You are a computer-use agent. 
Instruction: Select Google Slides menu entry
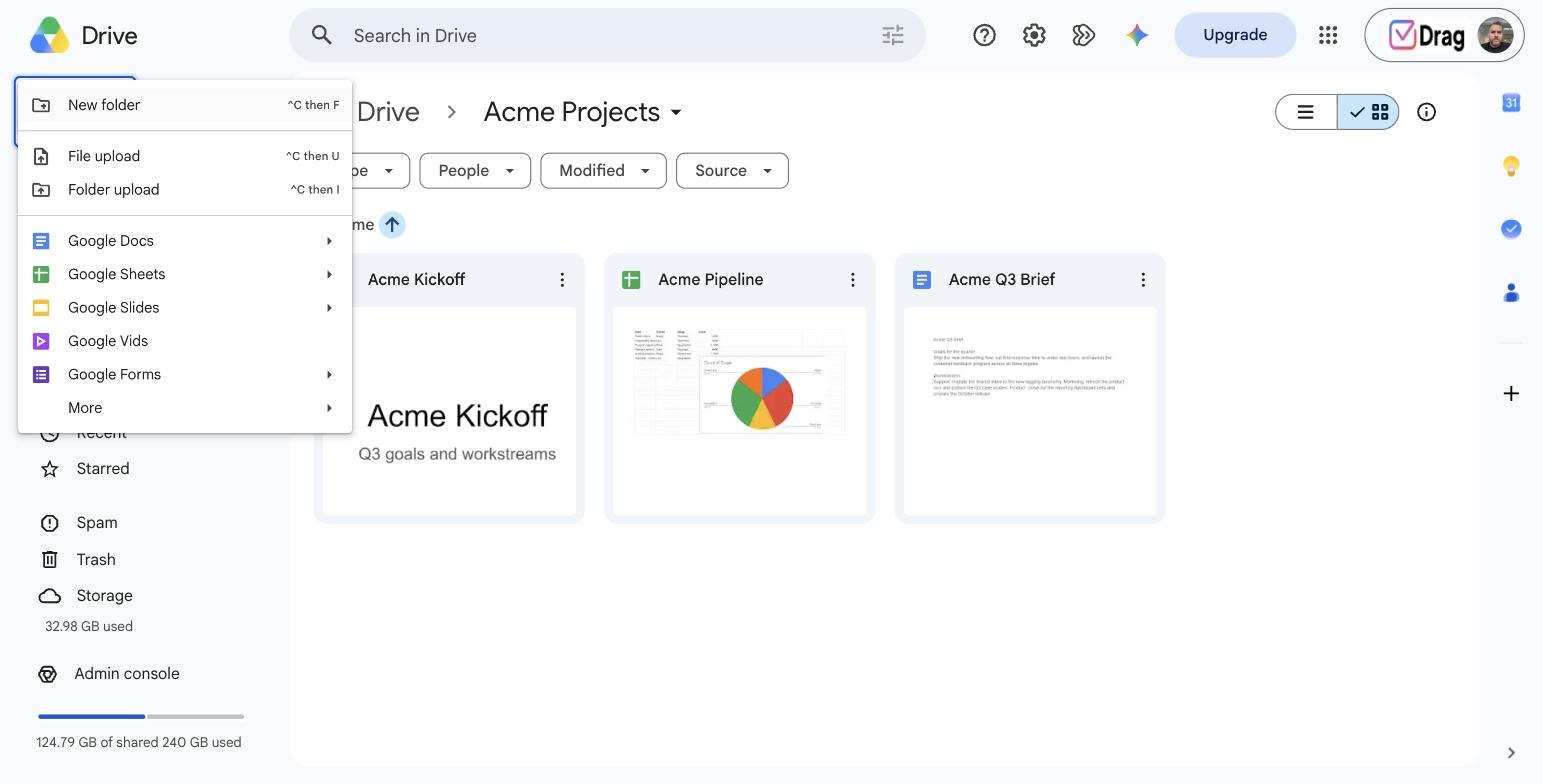185,308
